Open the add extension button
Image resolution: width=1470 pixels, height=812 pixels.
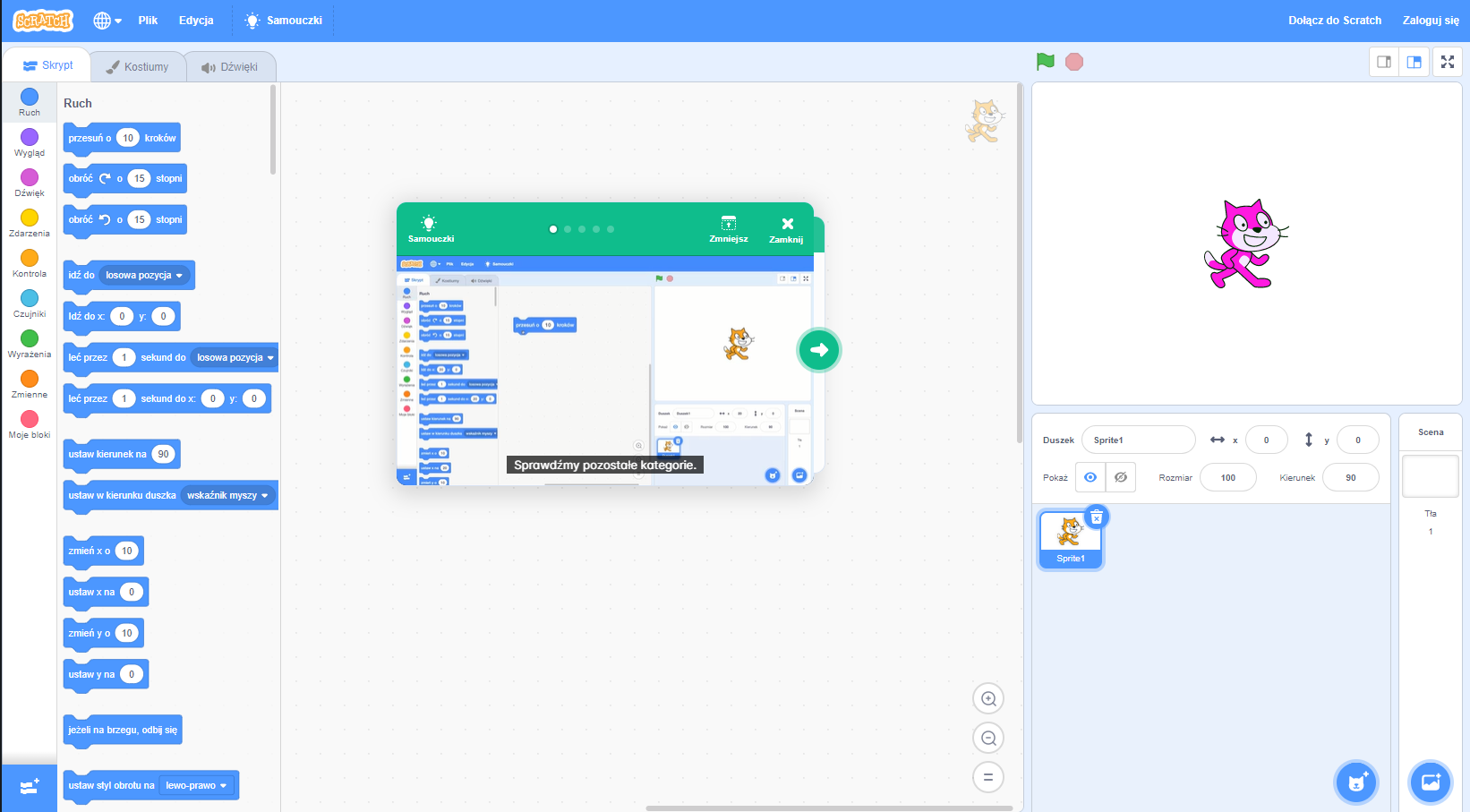(29, 787)
